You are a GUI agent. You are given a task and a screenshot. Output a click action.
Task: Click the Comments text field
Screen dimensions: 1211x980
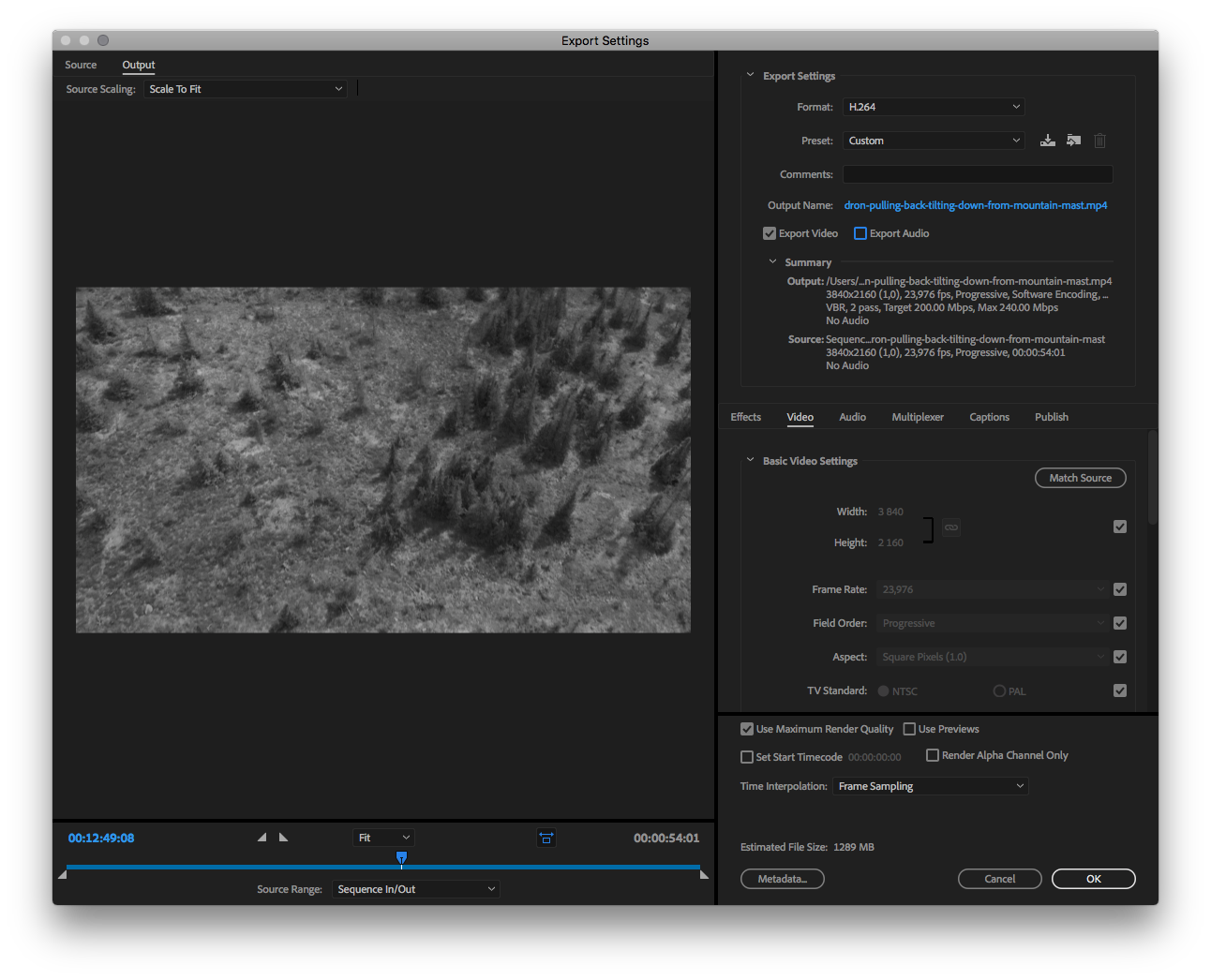coord(977,173)
